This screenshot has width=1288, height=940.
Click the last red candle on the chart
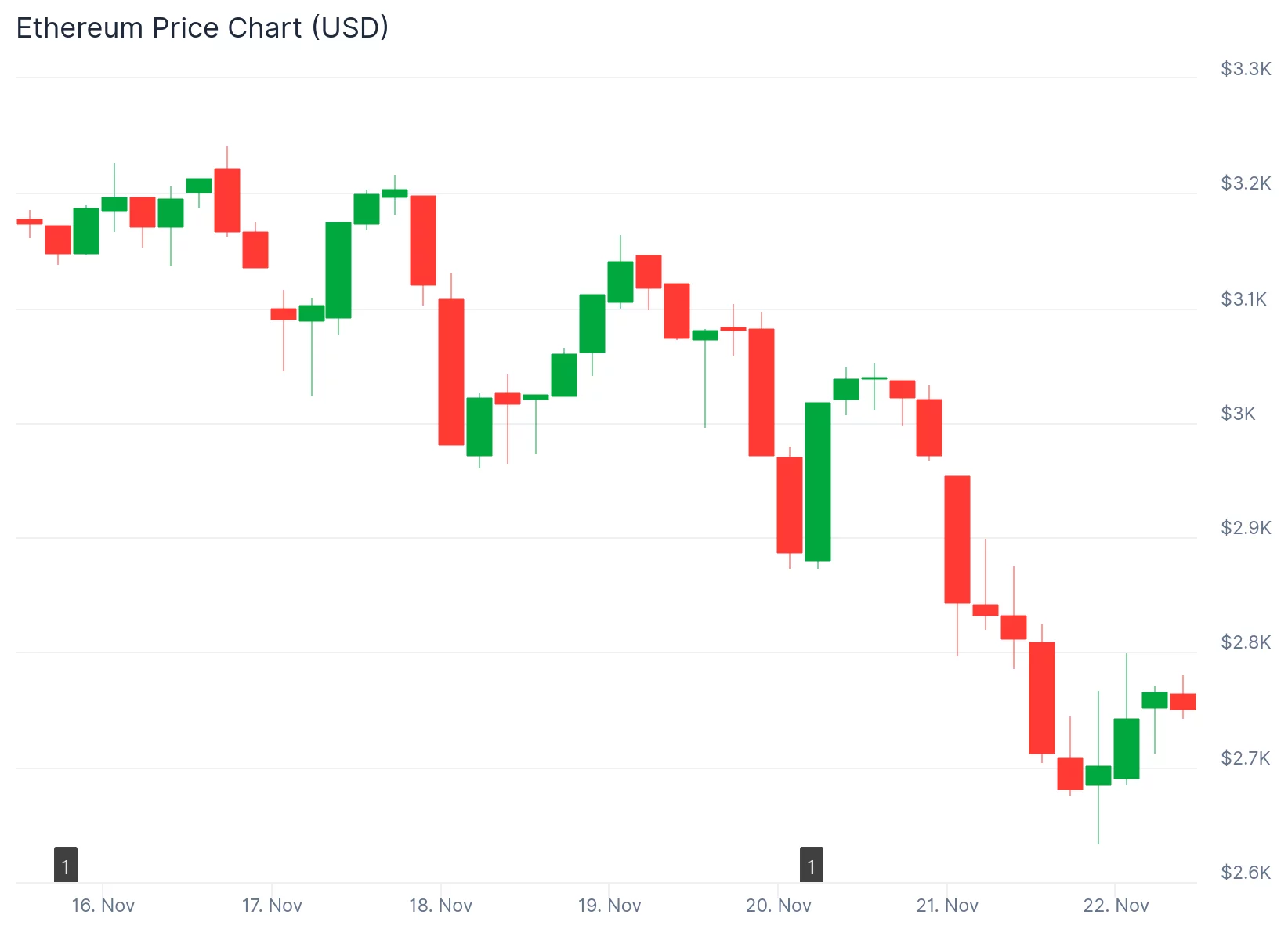click(x=1183, y=701)
